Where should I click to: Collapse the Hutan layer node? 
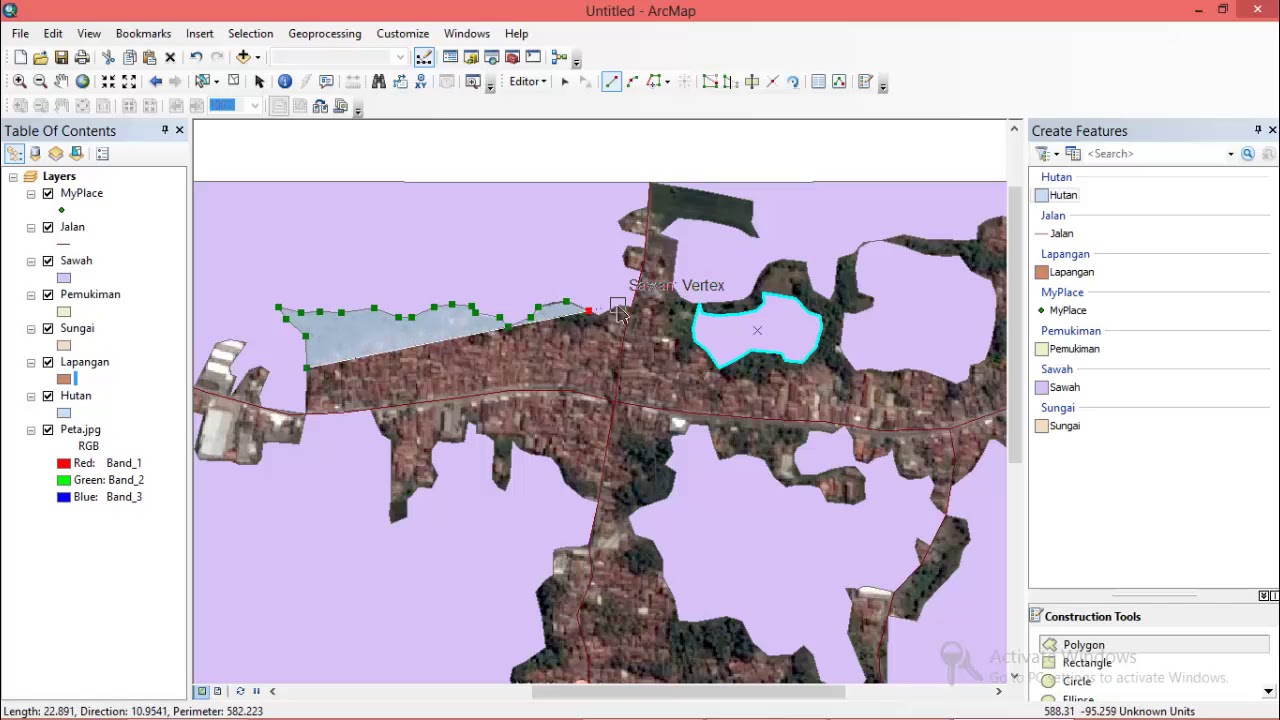point(31,396)
